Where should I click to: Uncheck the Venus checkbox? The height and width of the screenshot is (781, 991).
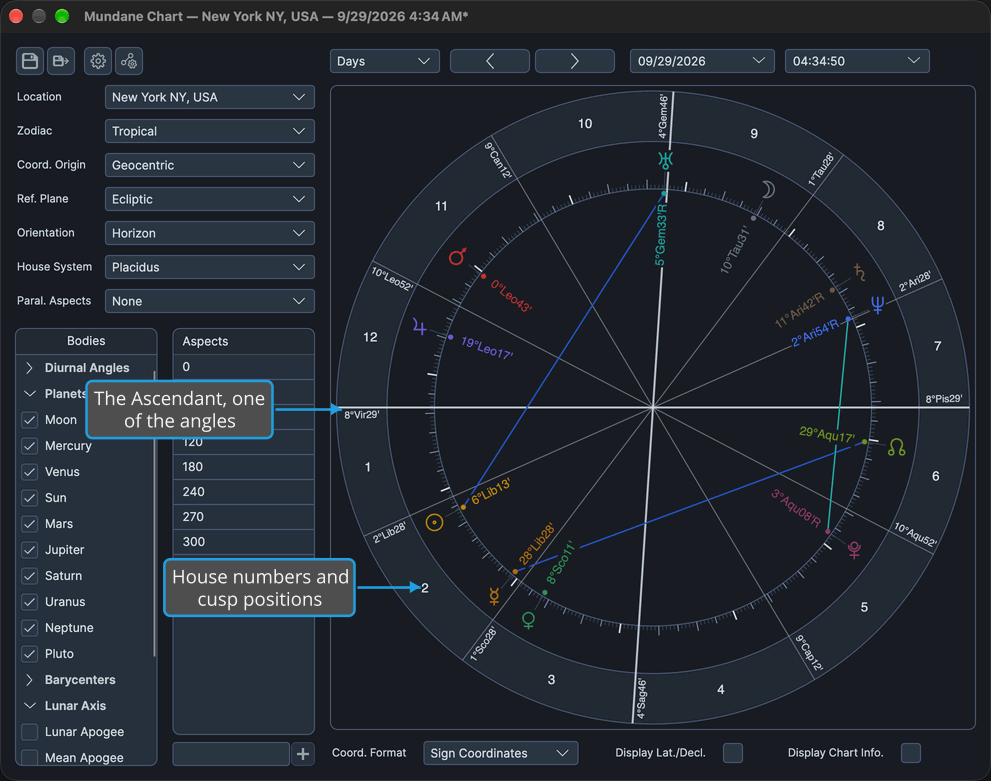click(30, 471)
